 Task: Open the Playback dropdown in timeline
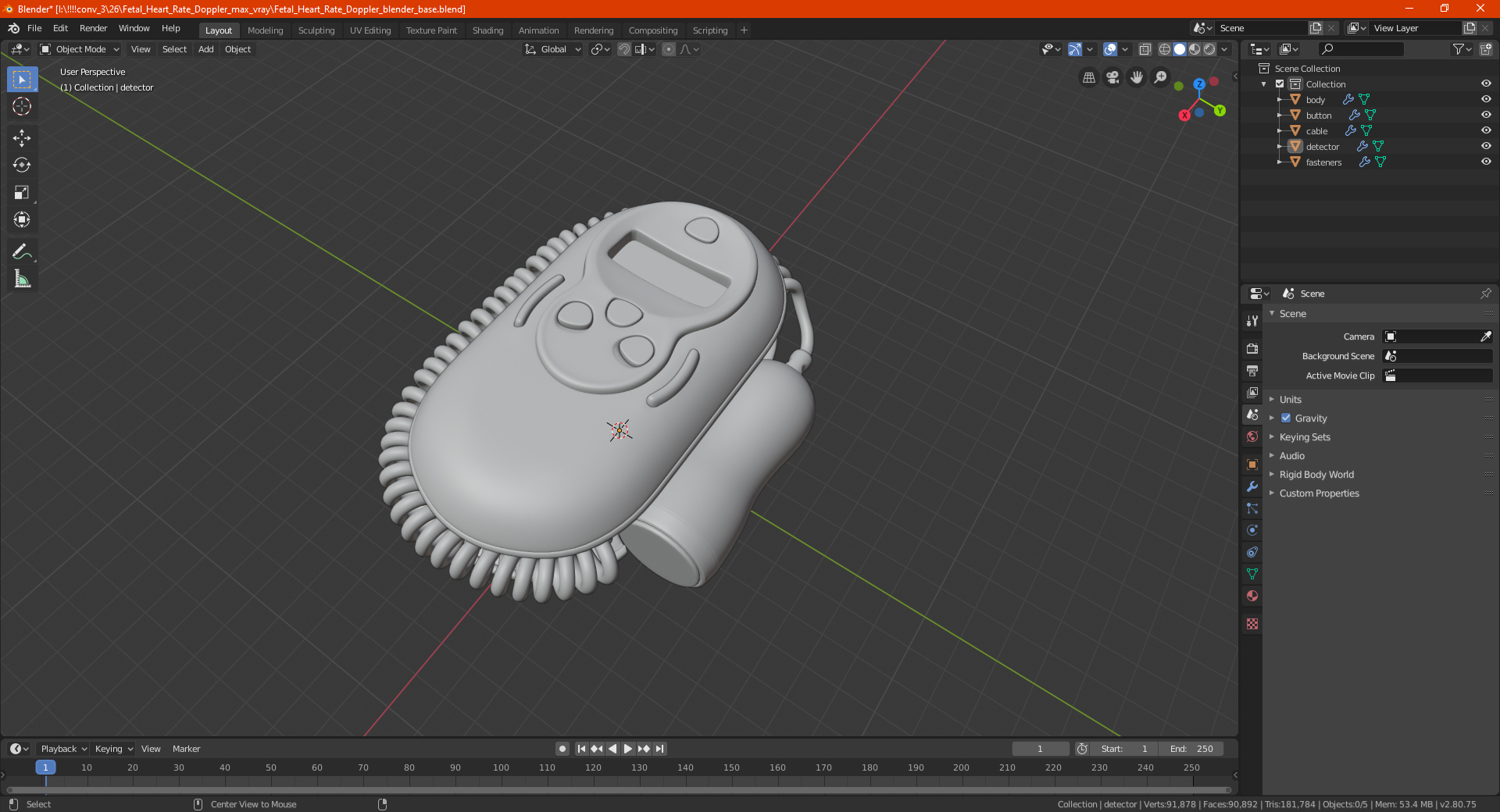tap(63, 749)
